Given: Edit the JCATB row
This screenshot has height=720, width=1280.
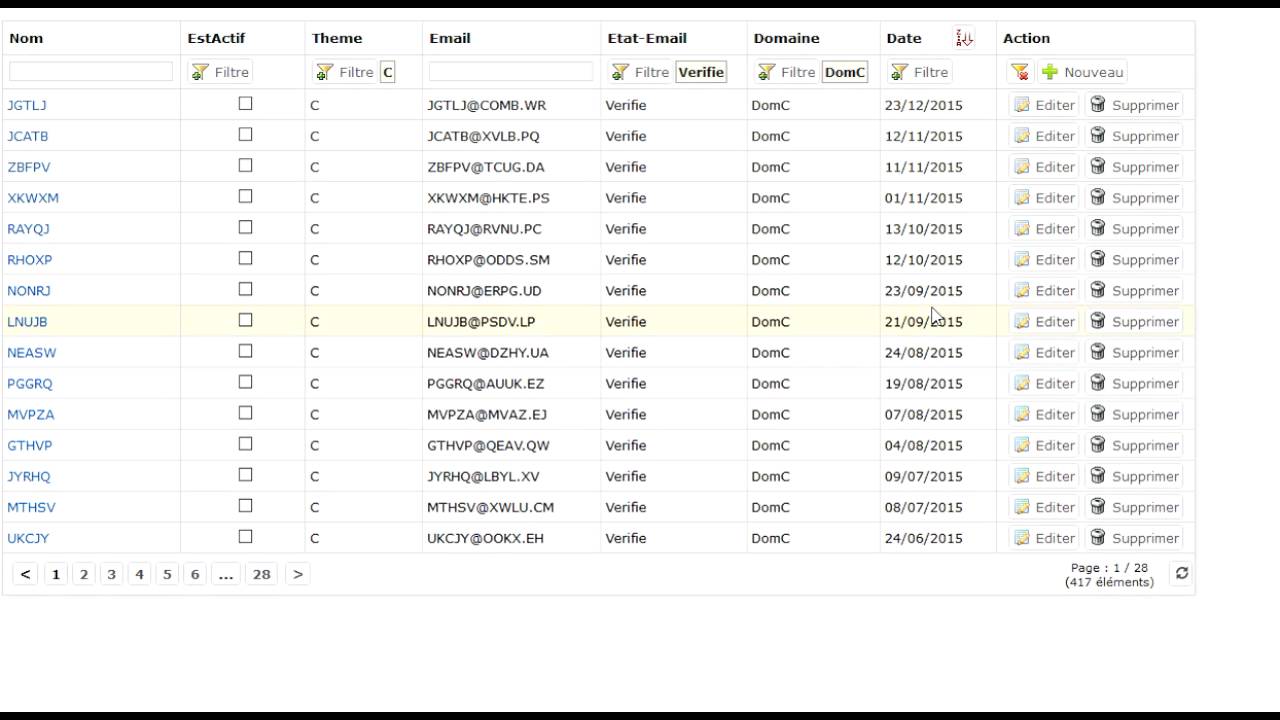Looking at the screenshot, I should (1044, 136).
